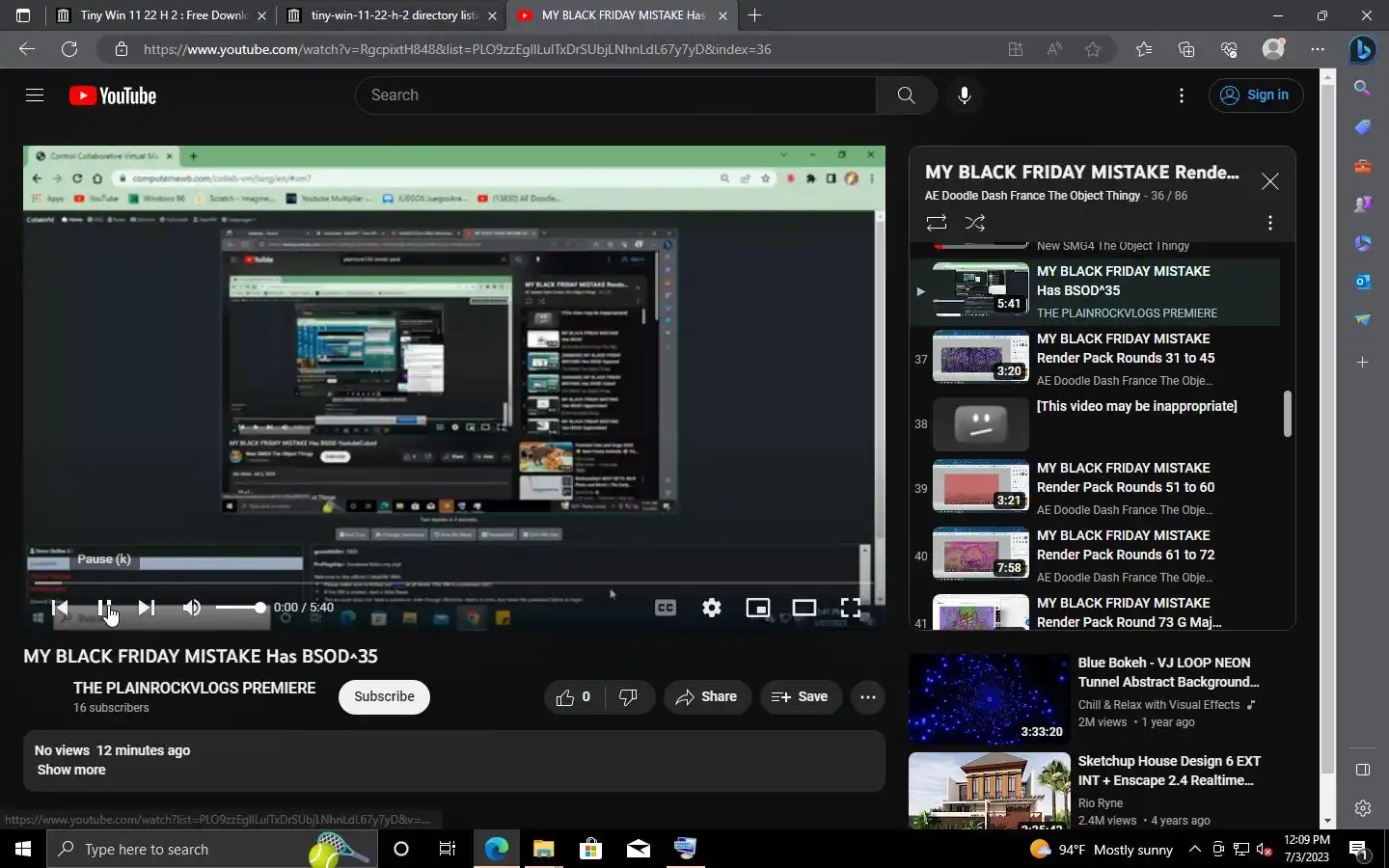Go back in browser

coord(27,49)
